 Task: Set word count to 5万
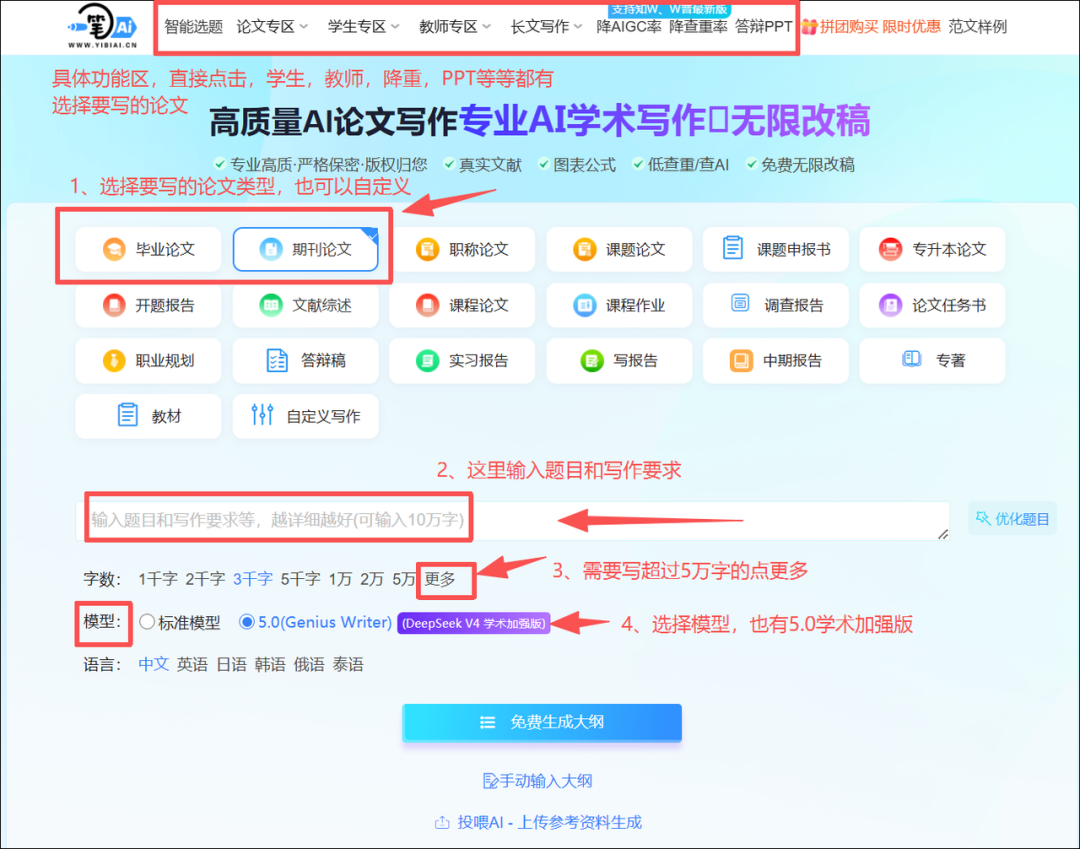point(404,579)
